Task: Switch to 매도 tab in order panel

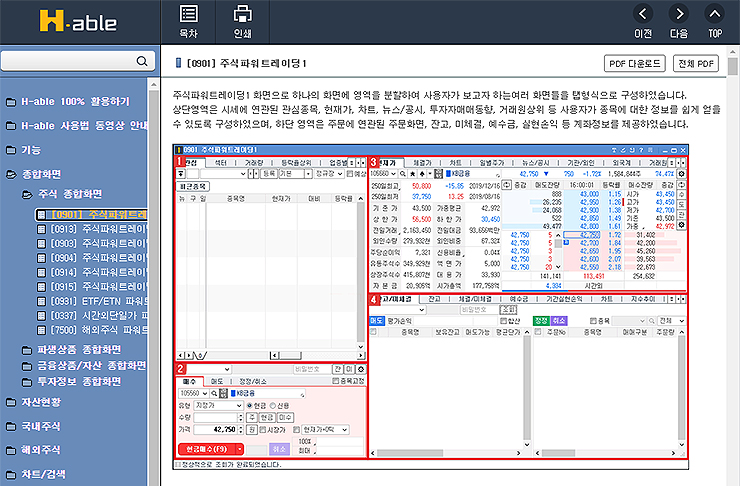Action: click(x=217, y=381)
